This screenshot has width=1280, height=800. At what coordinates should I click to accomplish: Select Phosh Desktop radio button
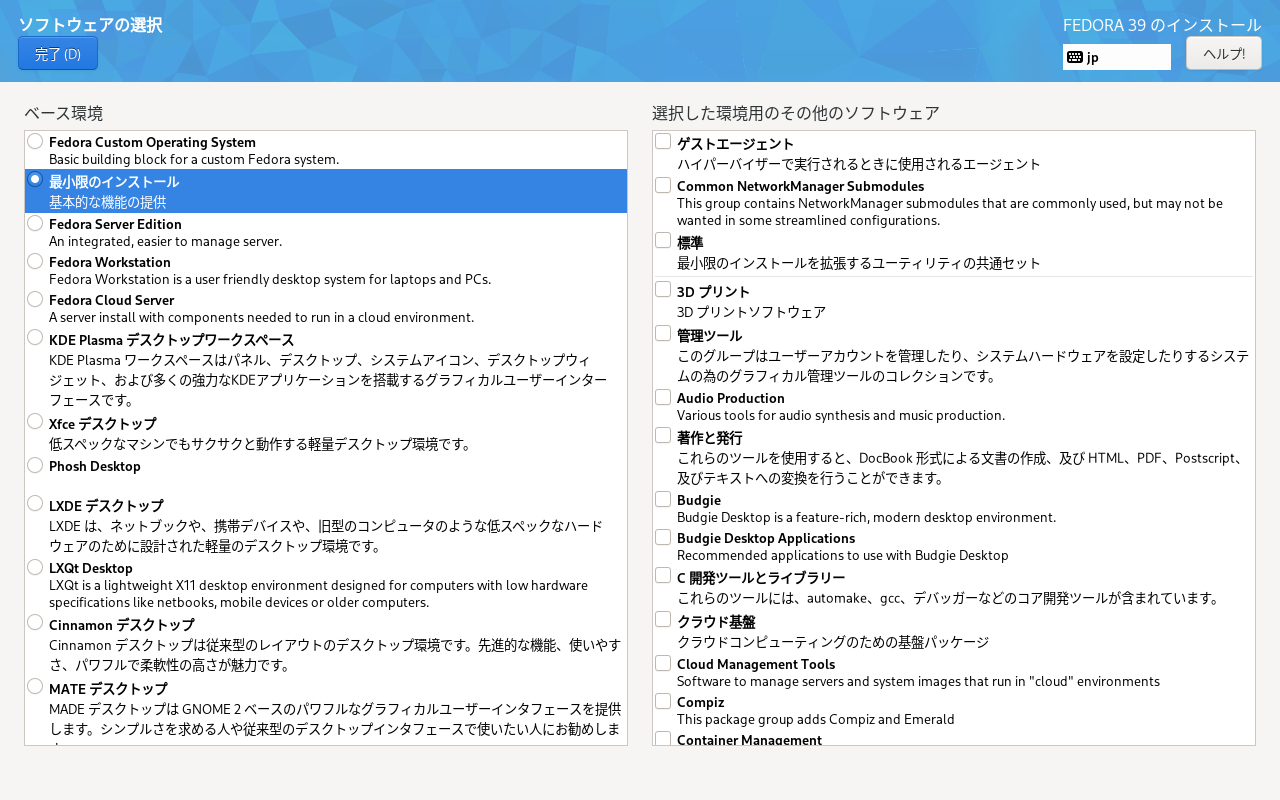click(x=35, y=465)
